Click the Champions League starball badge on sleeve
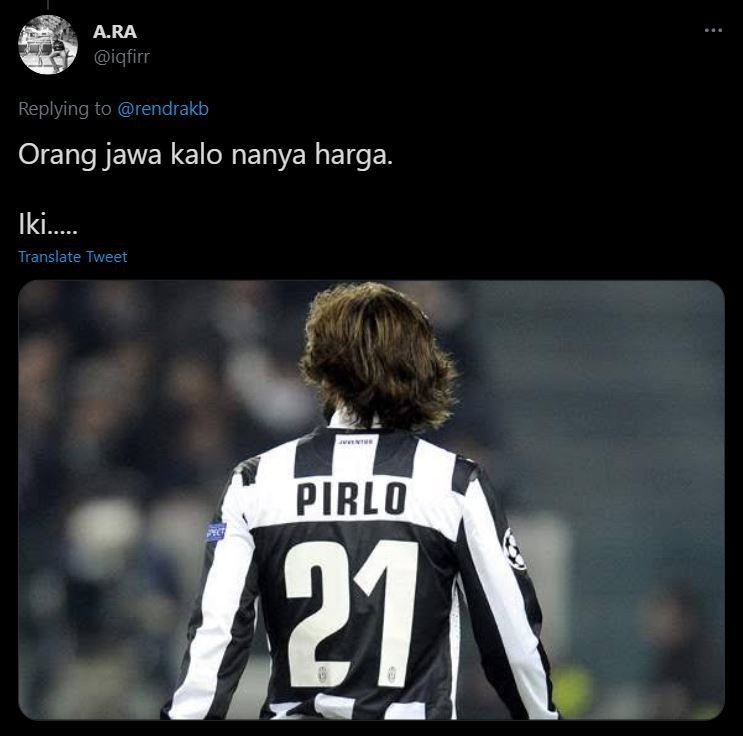 coord(514,549)
